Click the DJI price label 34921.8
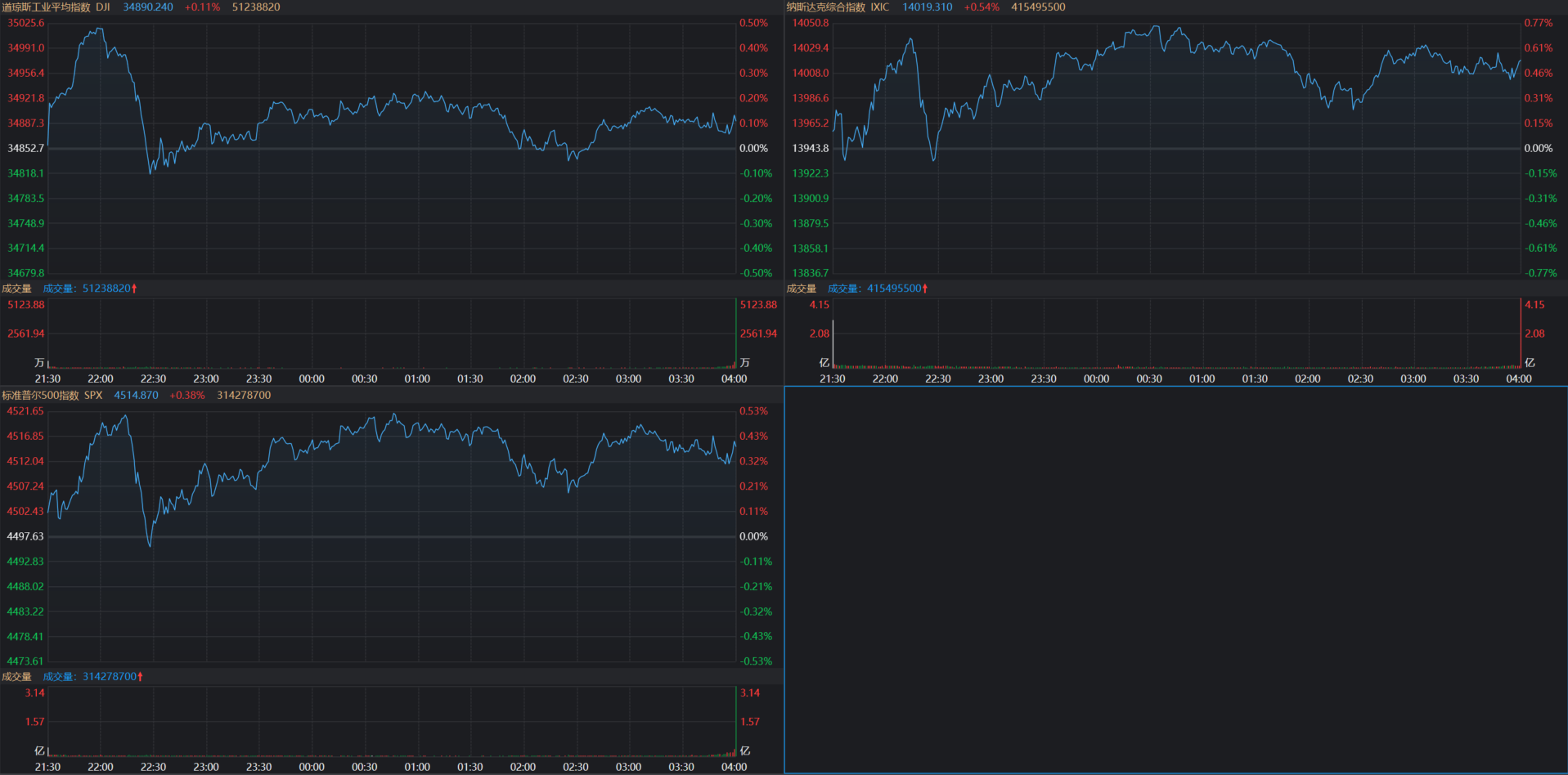1568x775 pixels. click(x=26, y=98)
